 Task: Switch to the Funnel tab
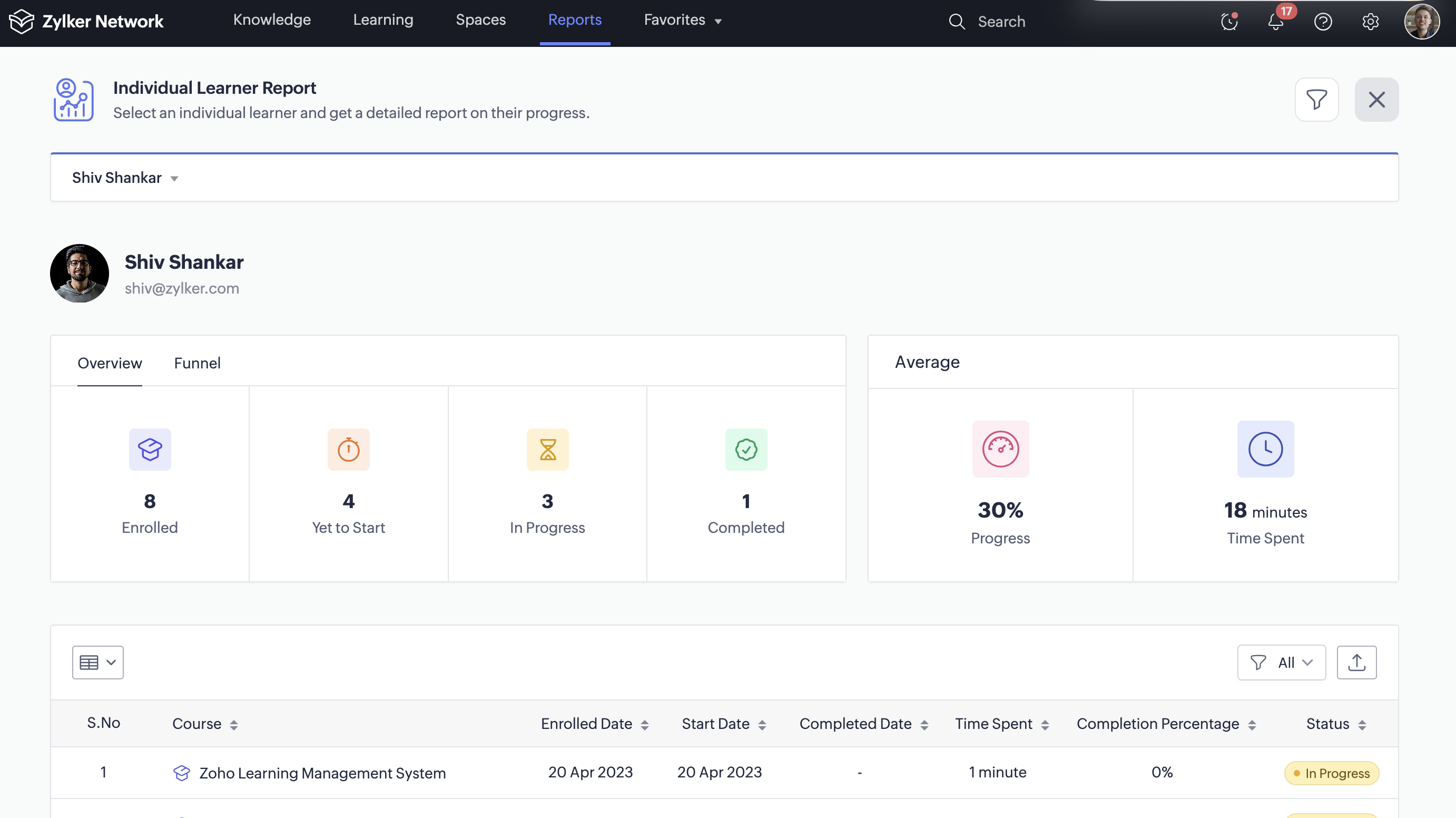click(x=196, y=363)
